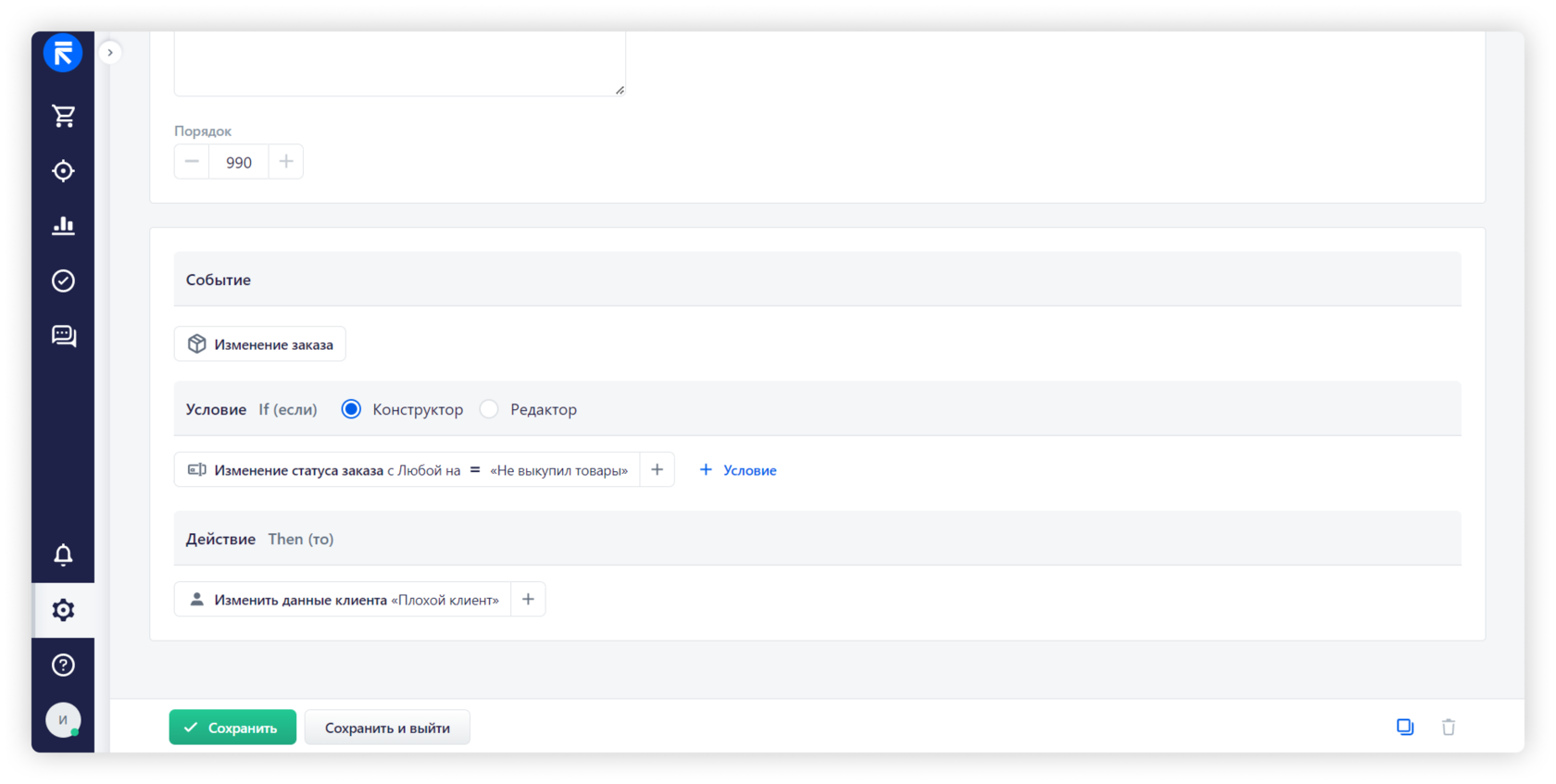1556x784 pixels.
Task: Open the Изменение заказа event selector
Action: [x=260, y=344]
